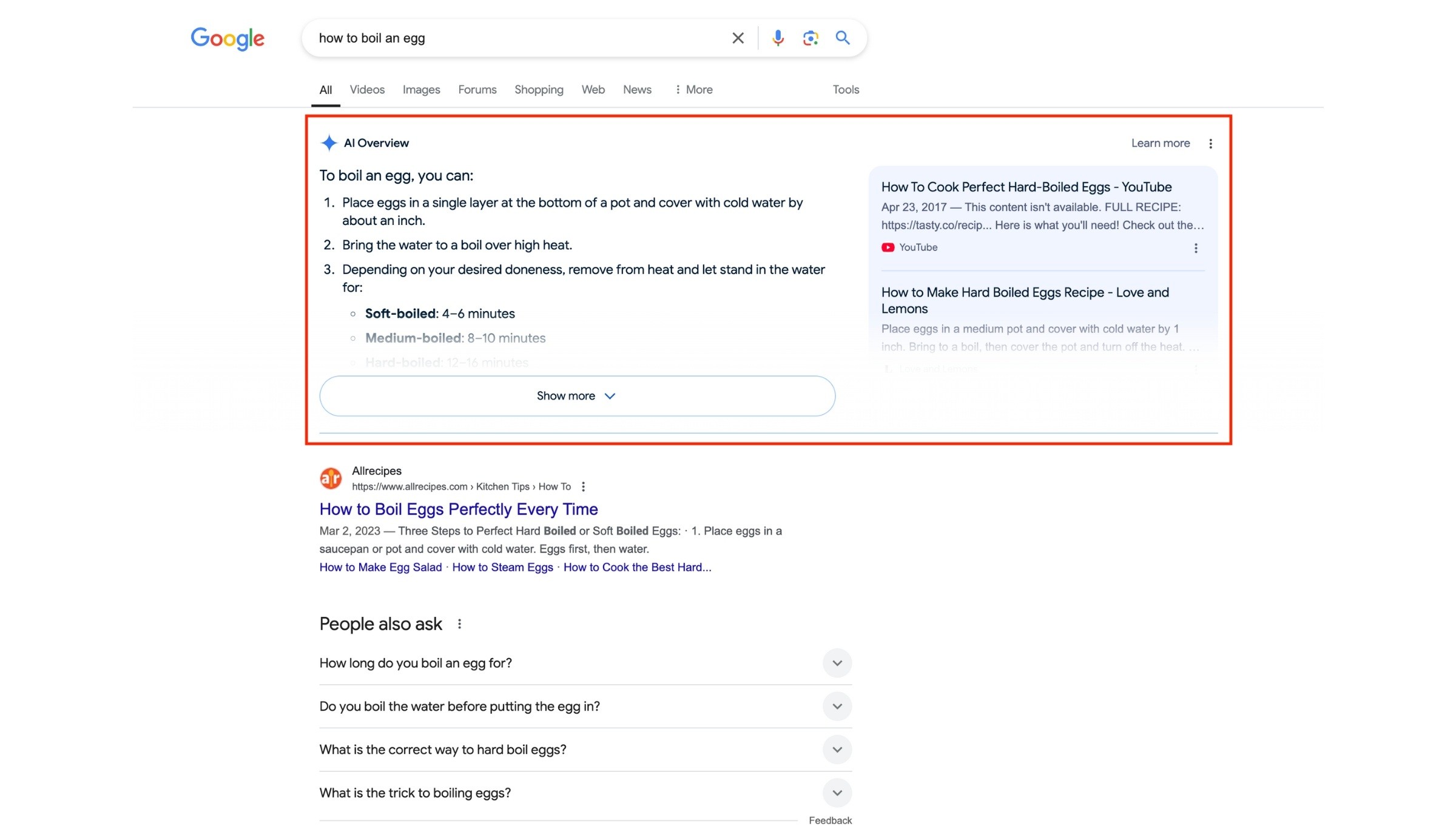
Task: Click the Allrecipes site favicon
Action: (x=331, y=479)
